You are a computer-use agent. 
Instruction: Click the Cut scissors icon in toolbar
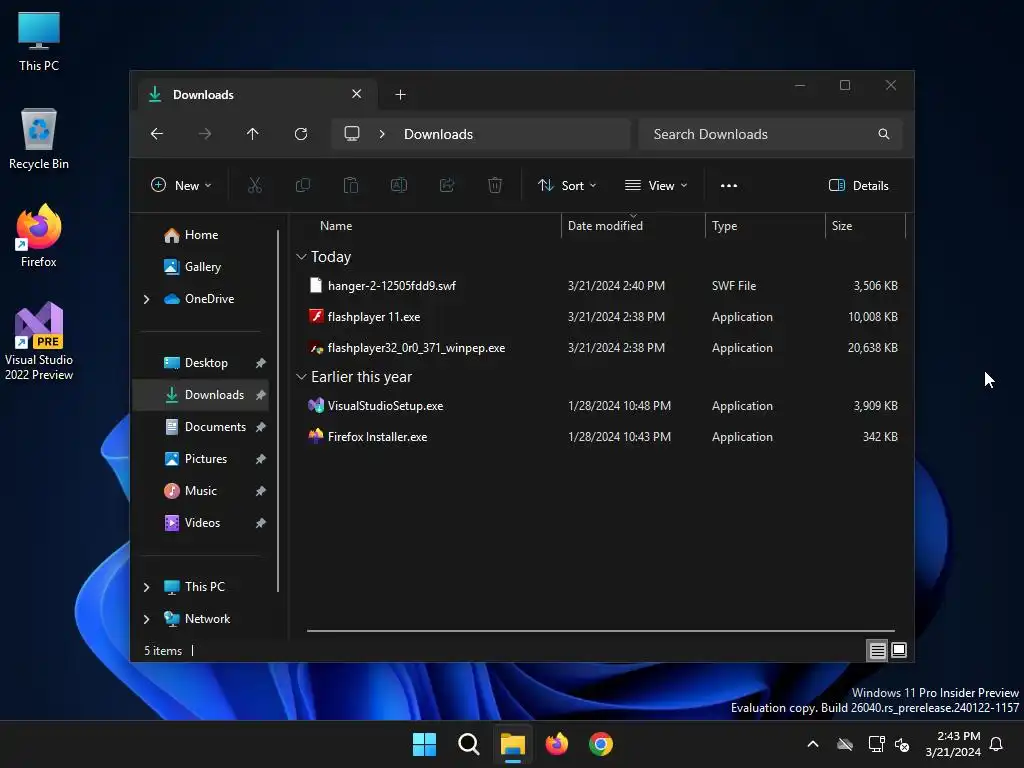(255, 185)
